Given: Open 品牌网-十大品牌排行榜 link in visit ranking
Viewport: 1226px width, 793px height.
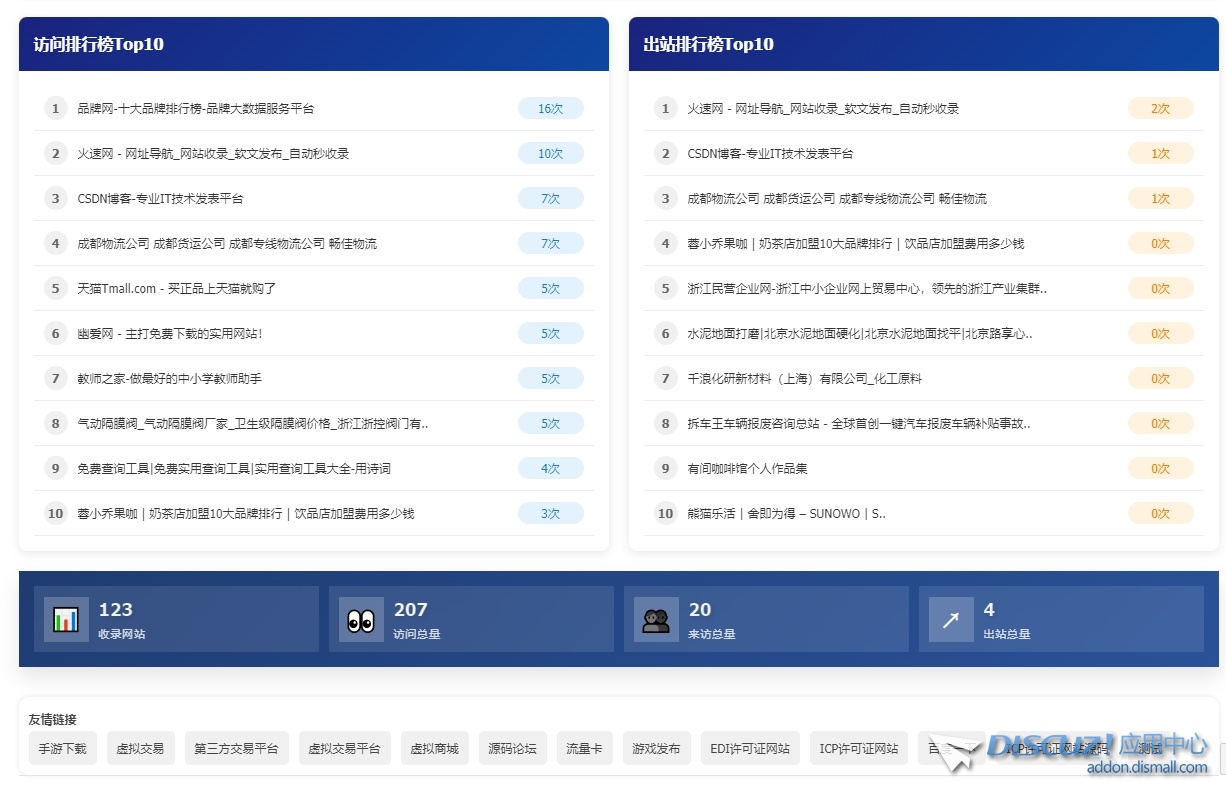Looking at the screenshot, I should point(196,108).
